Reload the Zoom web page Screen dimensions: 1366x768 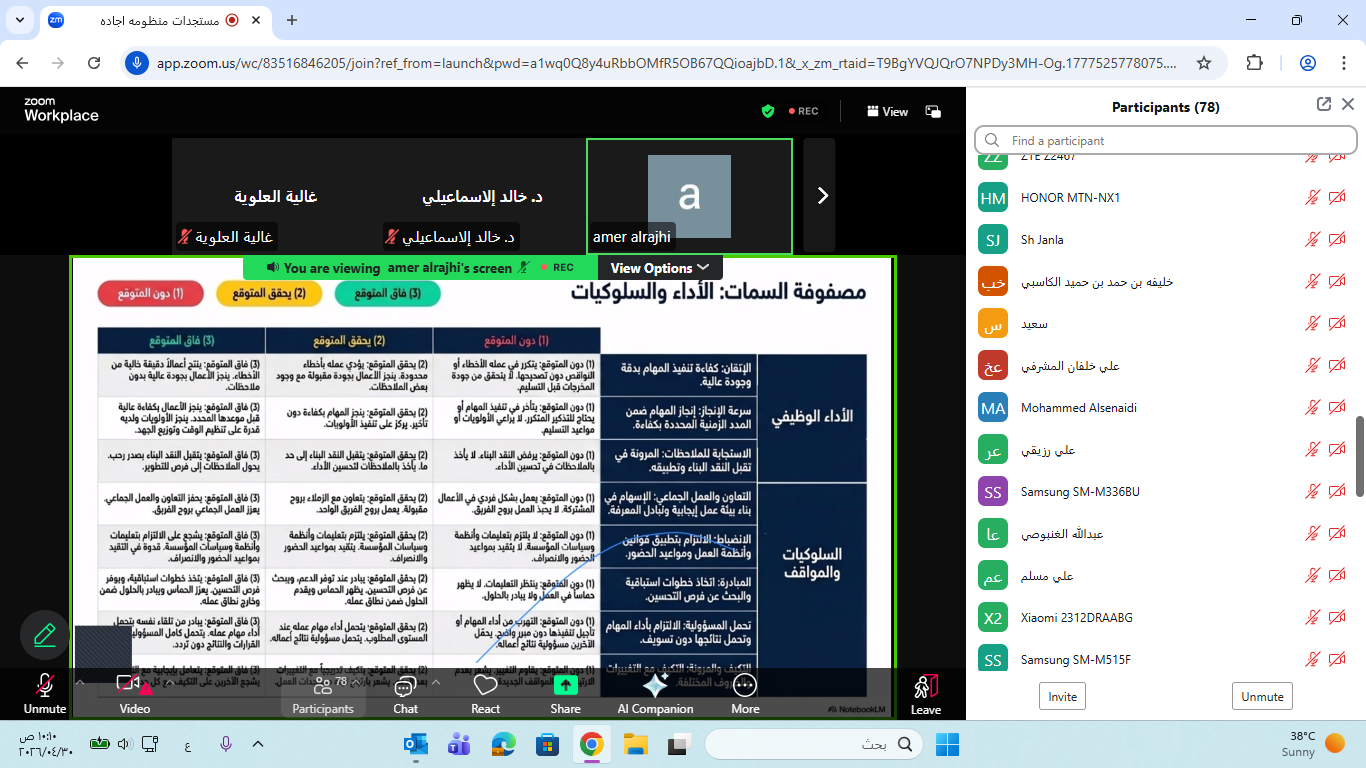pos(94,63)
